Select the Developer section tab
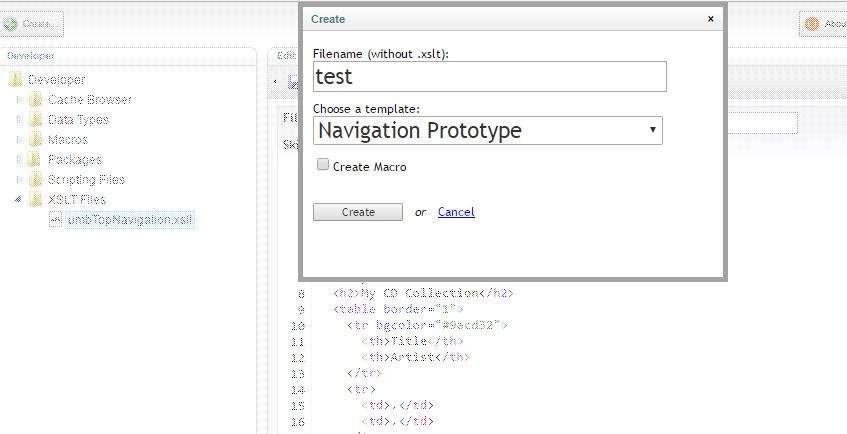This screenshot has height=434, width=847. point(31,56)
